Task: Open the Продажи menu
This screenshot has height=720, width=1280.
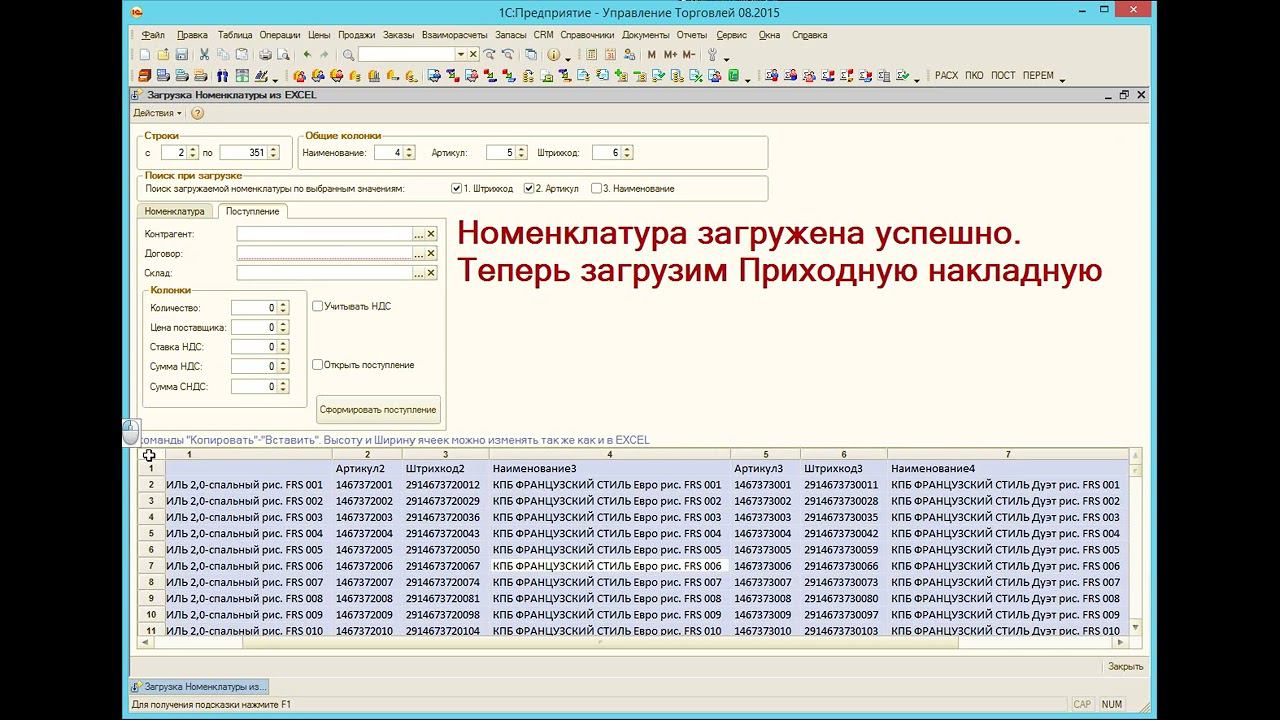Action: click(356, 35)
